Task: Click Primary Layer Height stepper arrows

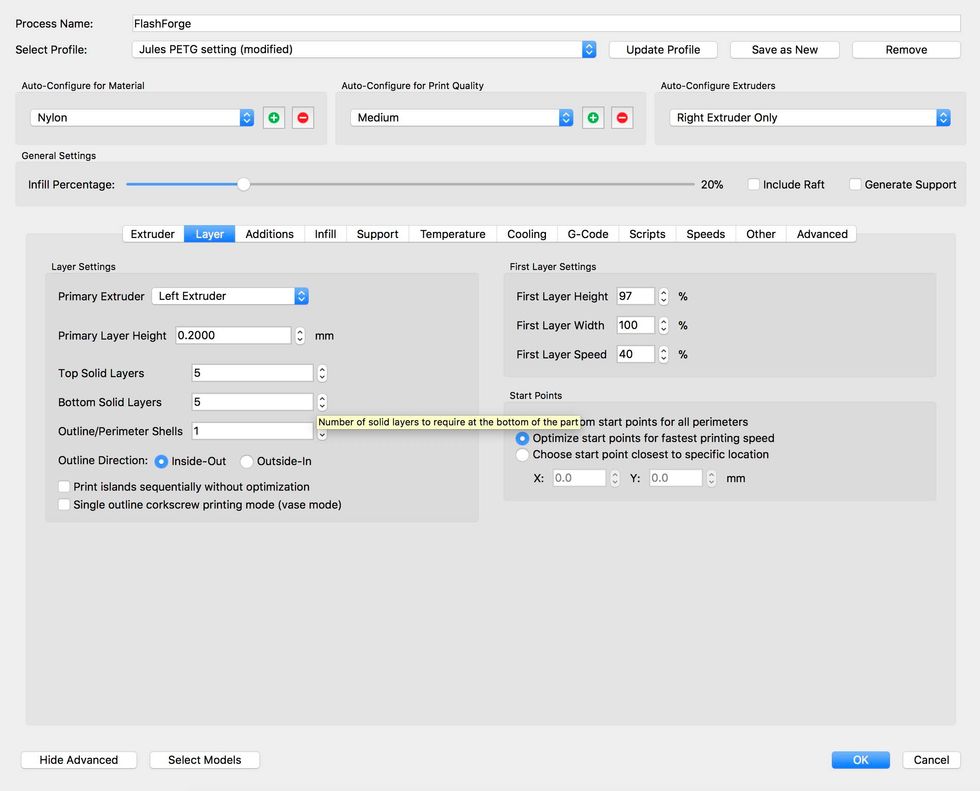Action: coord(300,336)
